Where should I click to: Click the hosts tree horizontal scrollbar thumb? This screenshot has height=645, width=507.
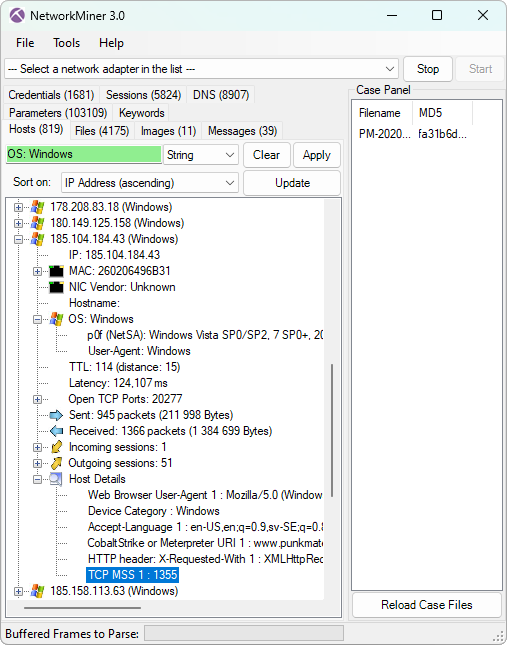[82, 607]
